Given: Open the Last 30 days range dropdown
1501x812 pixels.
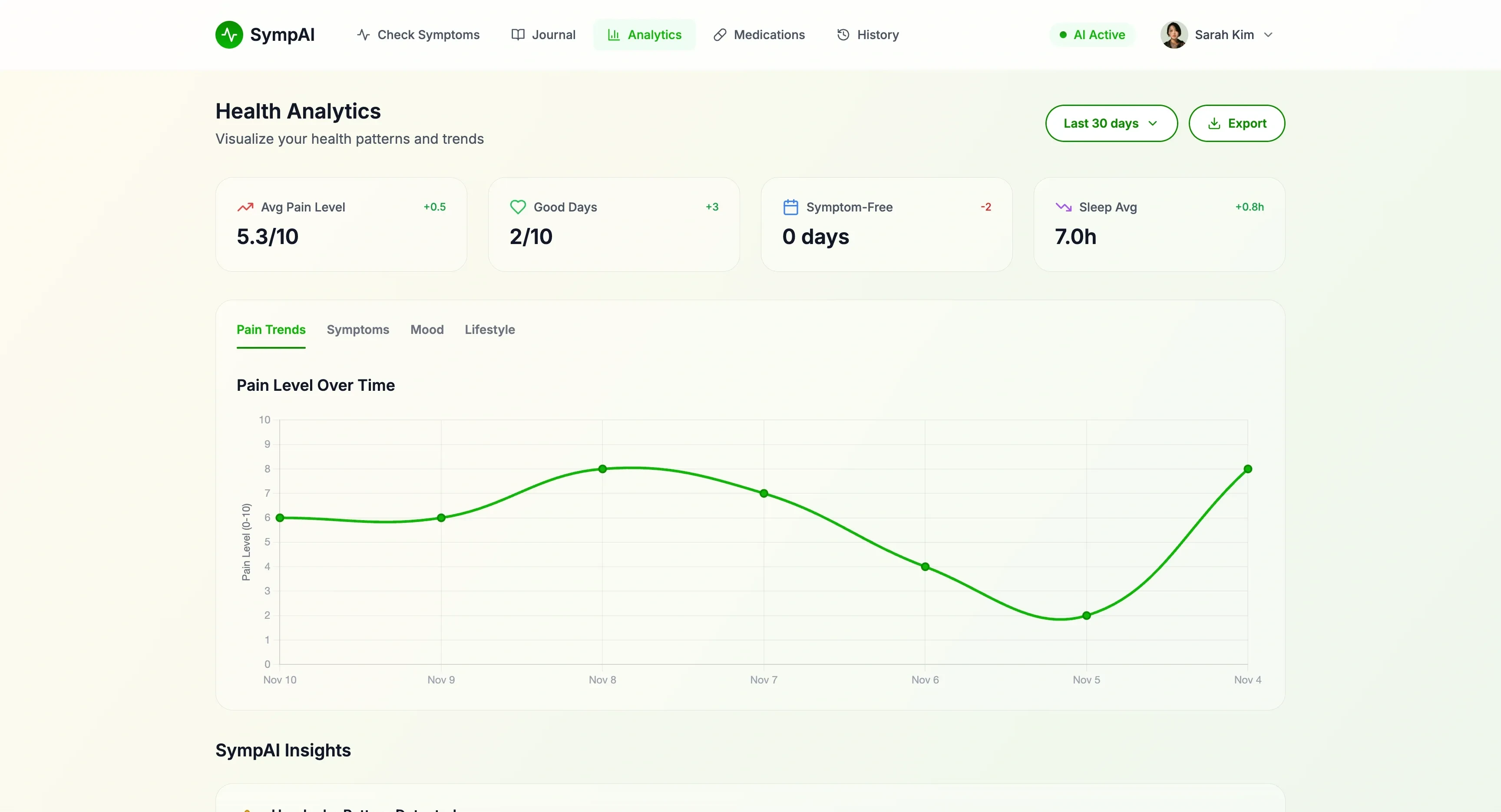Looking at the screenshot, I should (x=1111, y=123).
